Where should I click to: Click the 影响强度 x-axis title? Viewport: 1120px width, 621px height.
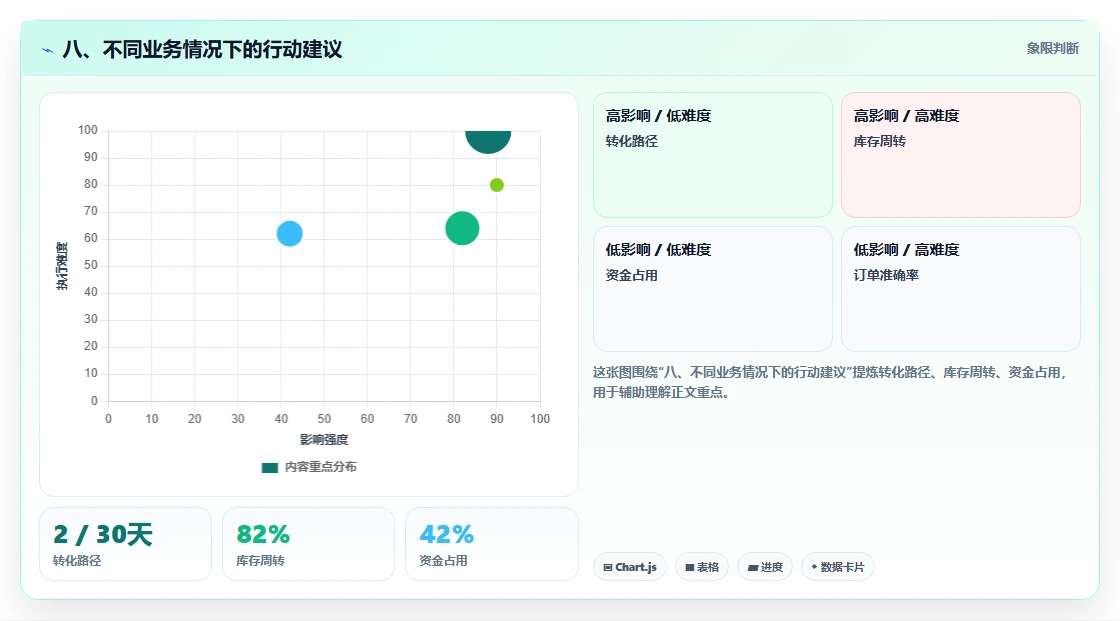324,439
